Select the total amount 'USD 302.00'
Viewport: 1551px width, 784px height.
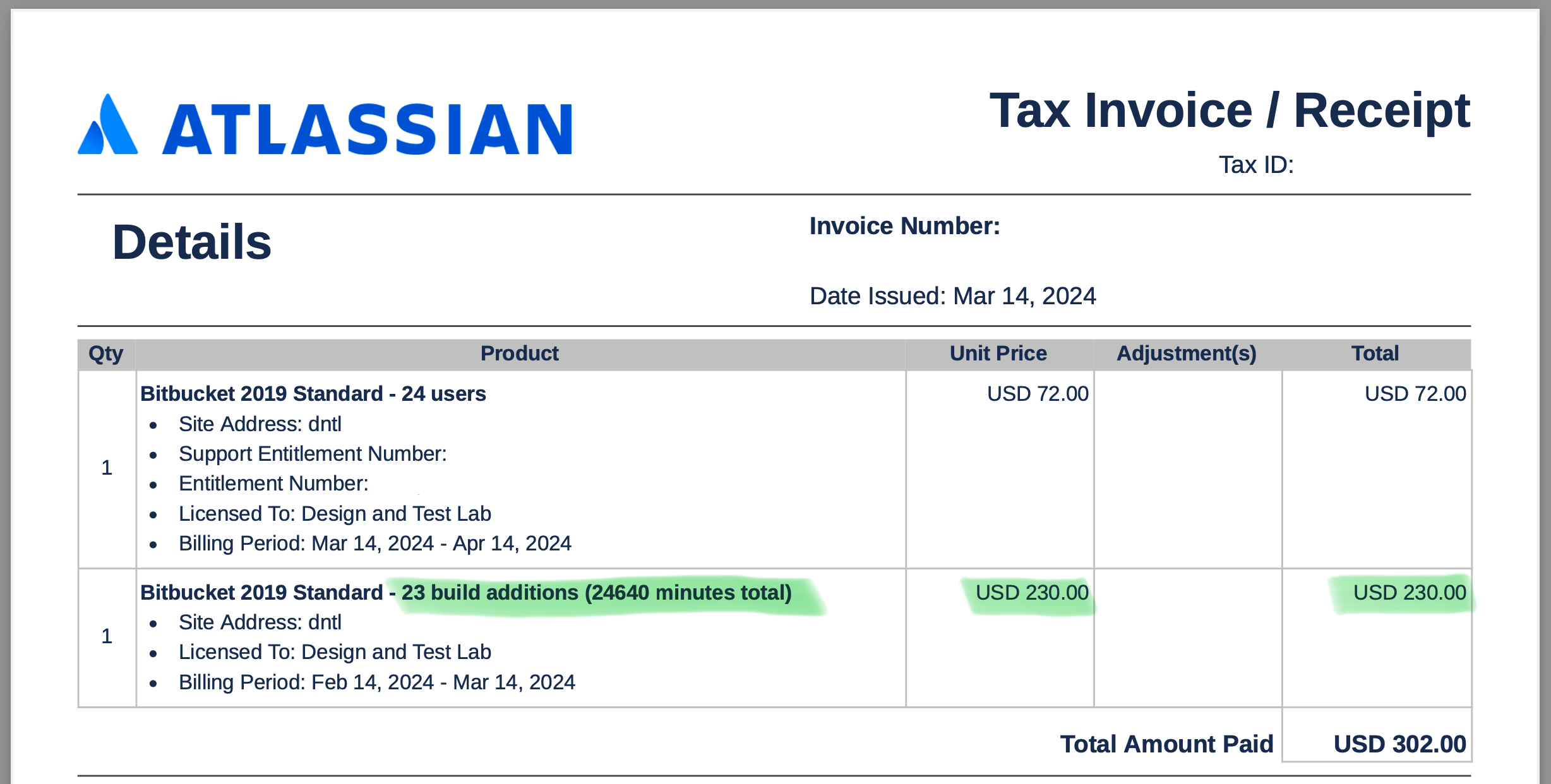1399,744
